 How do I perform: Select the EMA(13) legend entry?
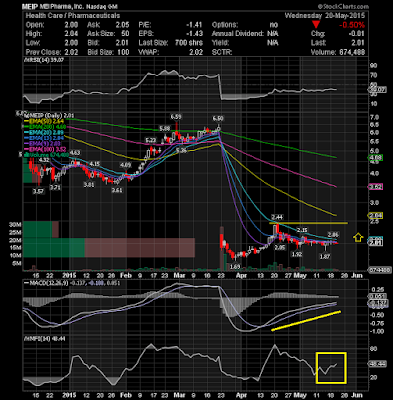pyautogui.click(x=45, y=138)
